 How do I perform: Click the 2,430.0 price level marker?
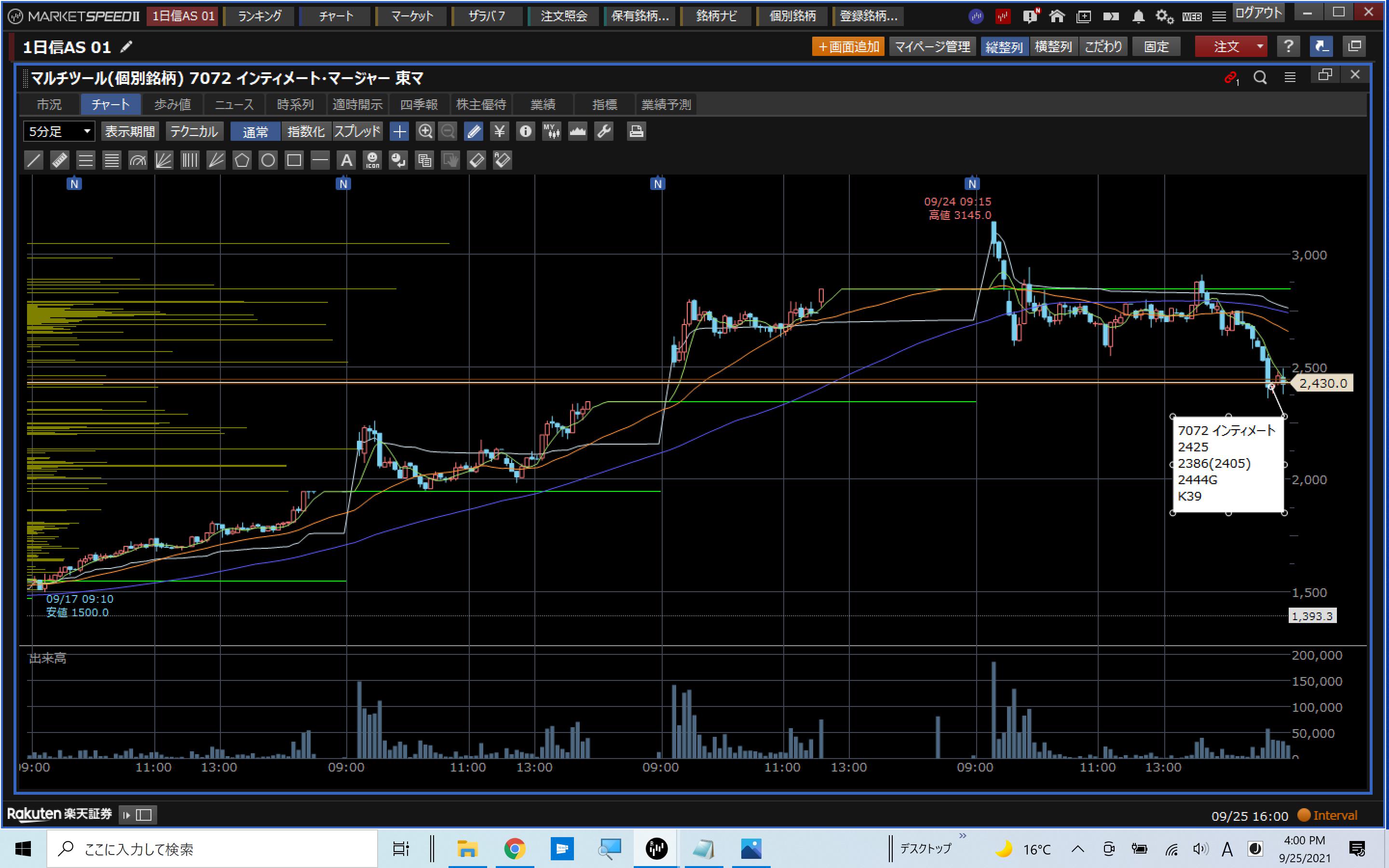pyautogui.click(x=1322, y=383)
